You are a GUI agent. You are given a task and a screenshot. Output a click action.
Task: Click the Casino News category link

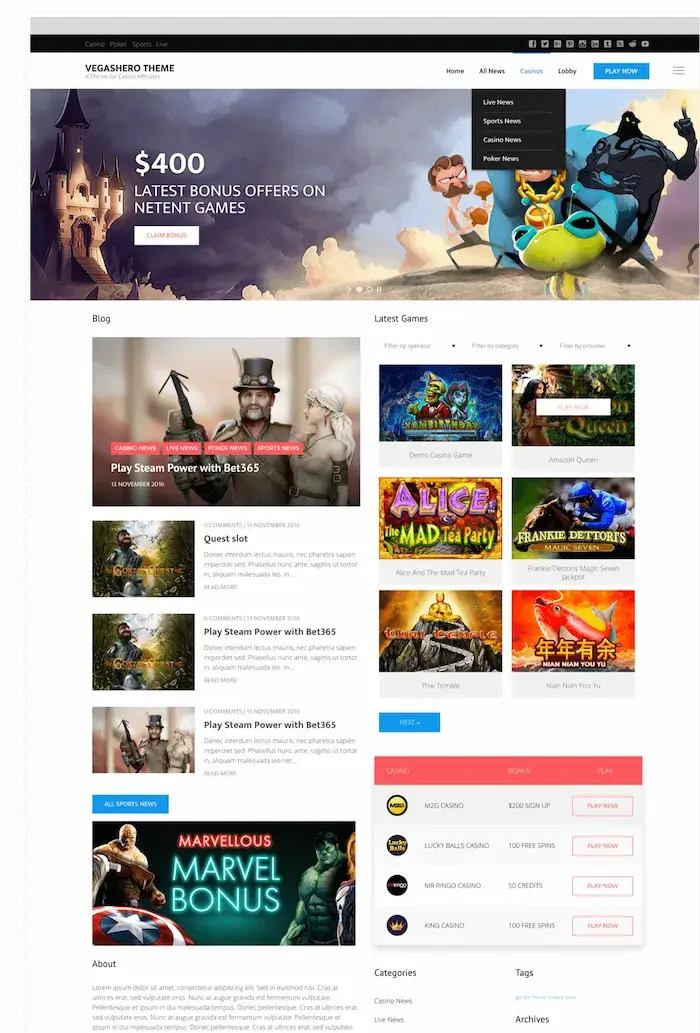pyautogui.click(x=393, y=1001)
